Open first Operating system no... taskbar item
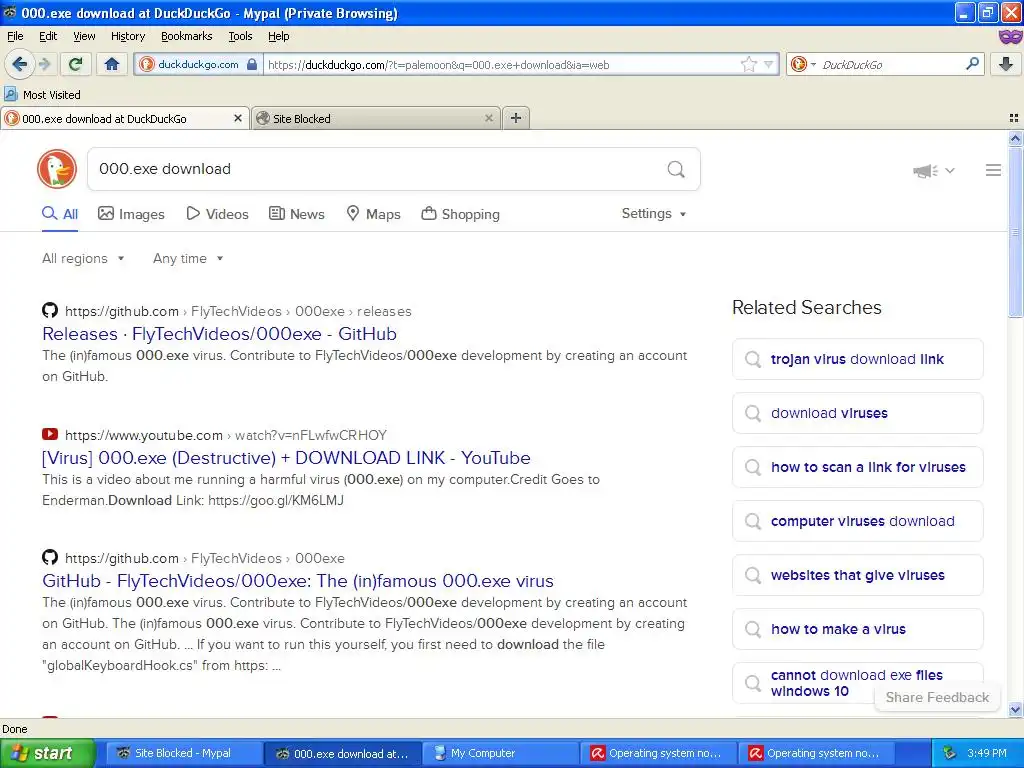 (658, 753)
